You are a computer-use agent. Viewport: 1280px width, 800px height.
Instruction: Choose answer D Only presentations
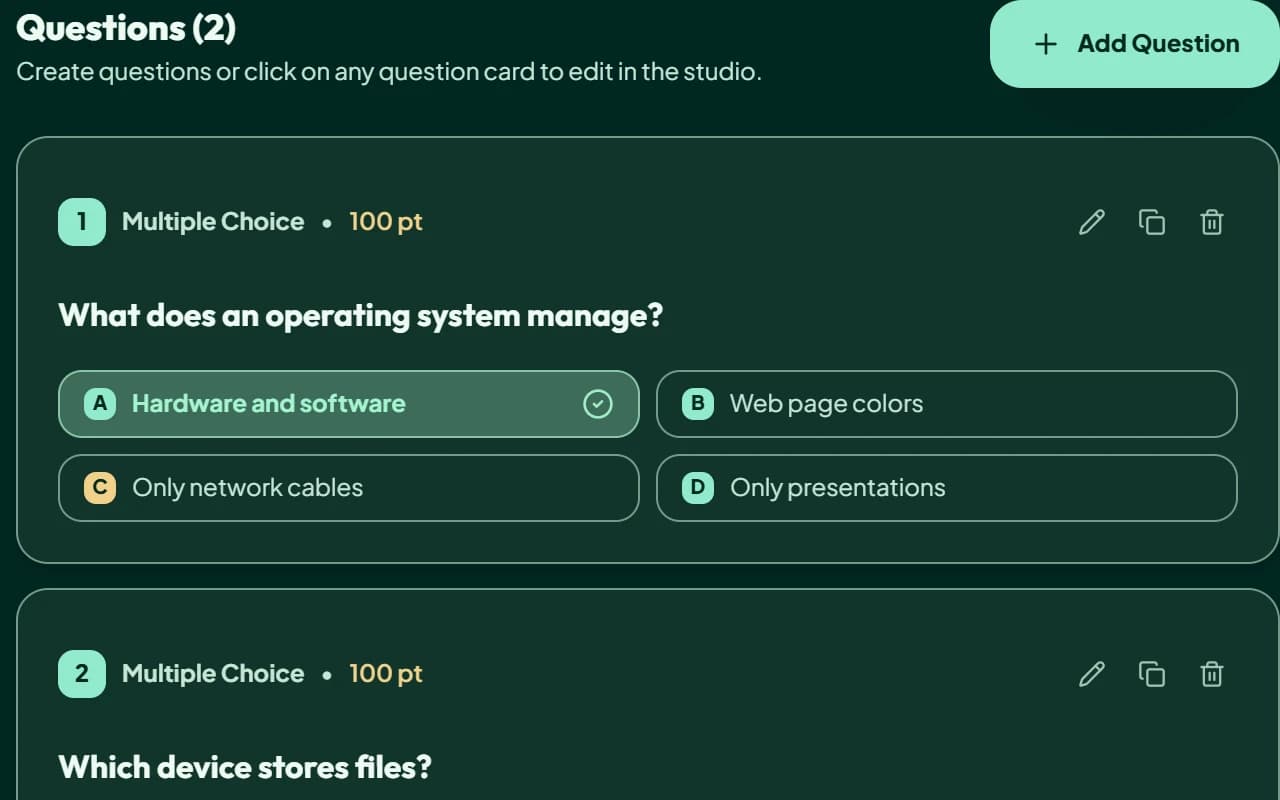[x=947, y=488]
